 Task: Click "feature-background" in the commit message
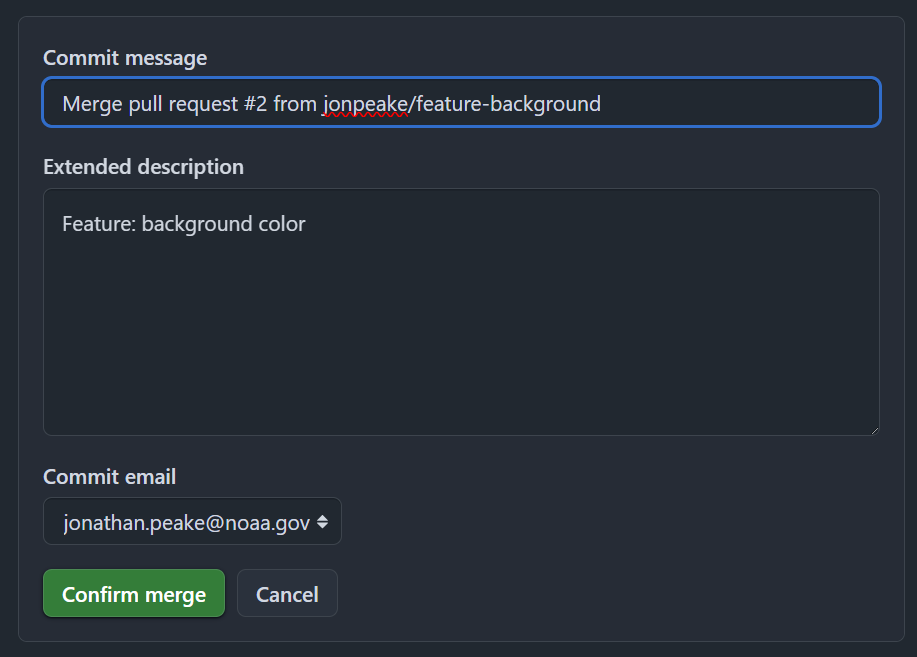tap(508, 104)
